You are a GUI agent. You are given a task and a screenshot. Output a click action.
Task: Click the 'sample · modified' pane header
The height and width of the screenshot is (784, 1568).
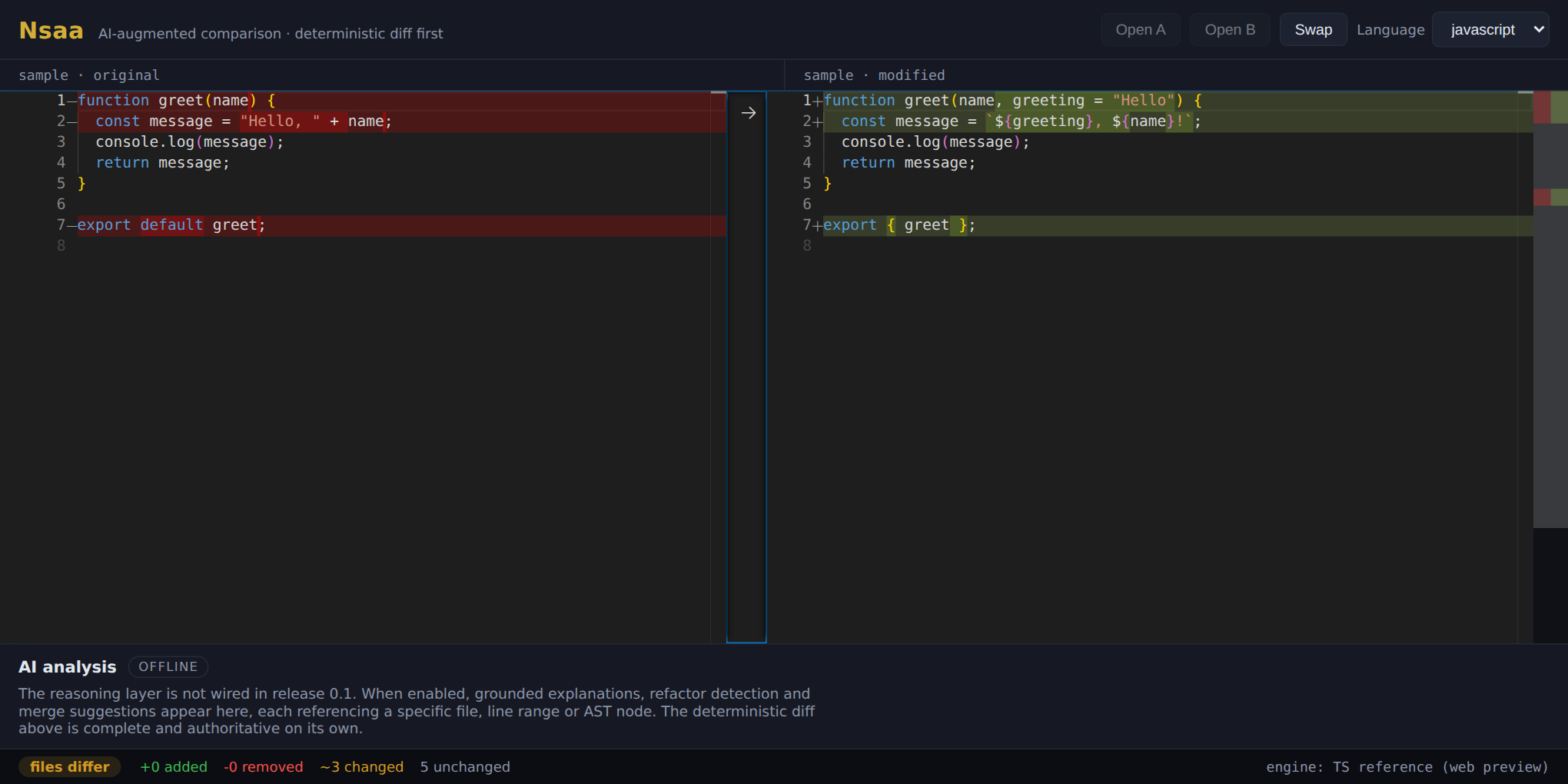tap(874, 75)
